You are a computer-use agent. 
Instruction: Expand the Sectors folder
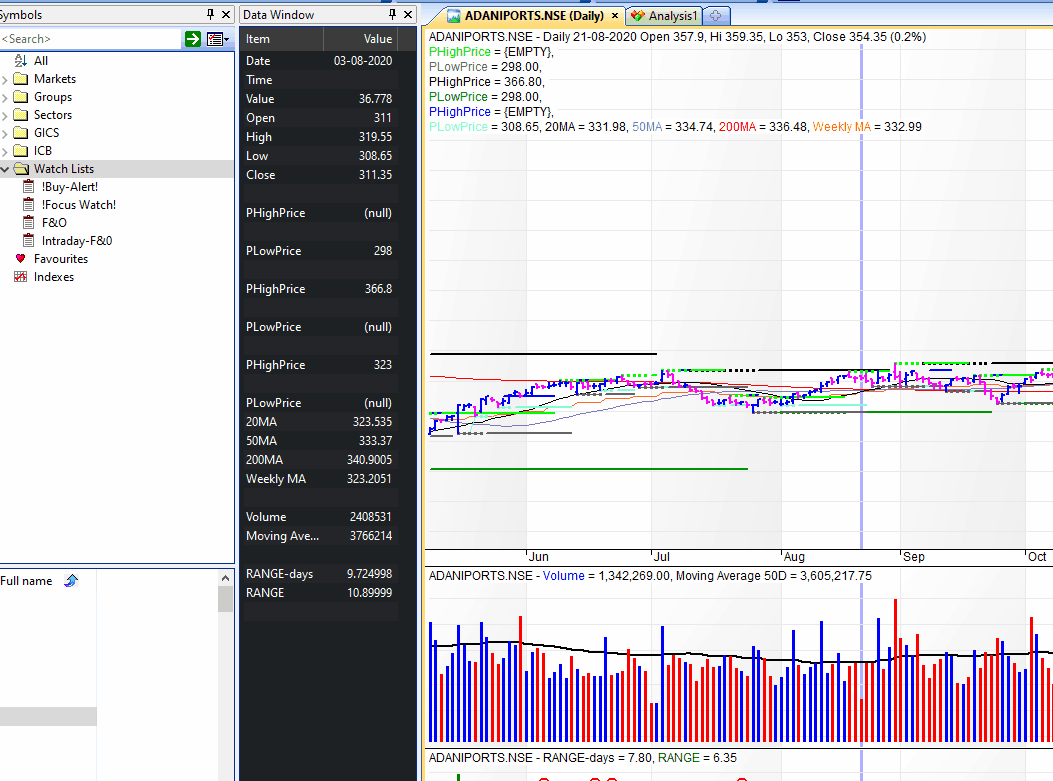(x=5, y=116)
